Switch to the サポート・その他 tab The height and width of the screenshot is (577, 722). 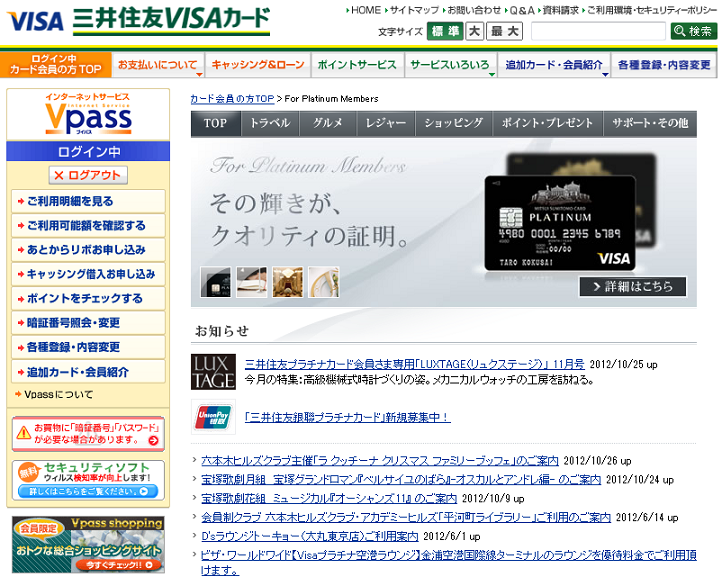pos(650,123)
